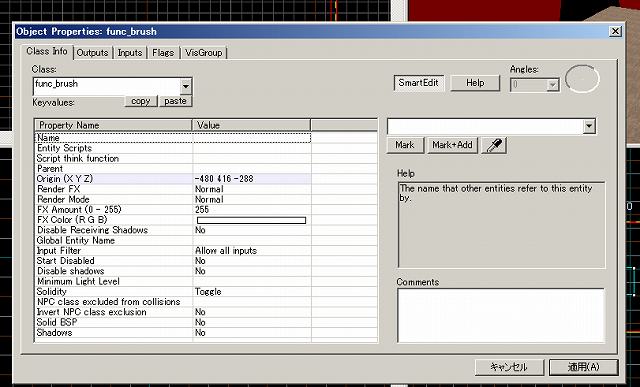Expand the value dropdown above Mark button
The width and height of the screenshot is (640, 387).
click(x=589, y=126)
